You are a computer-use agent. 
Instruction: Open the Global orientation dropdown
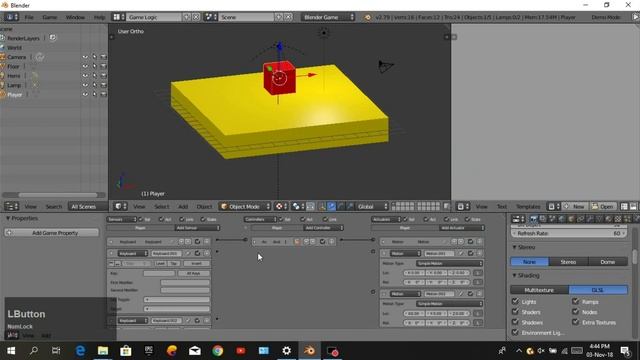(372, 207)
